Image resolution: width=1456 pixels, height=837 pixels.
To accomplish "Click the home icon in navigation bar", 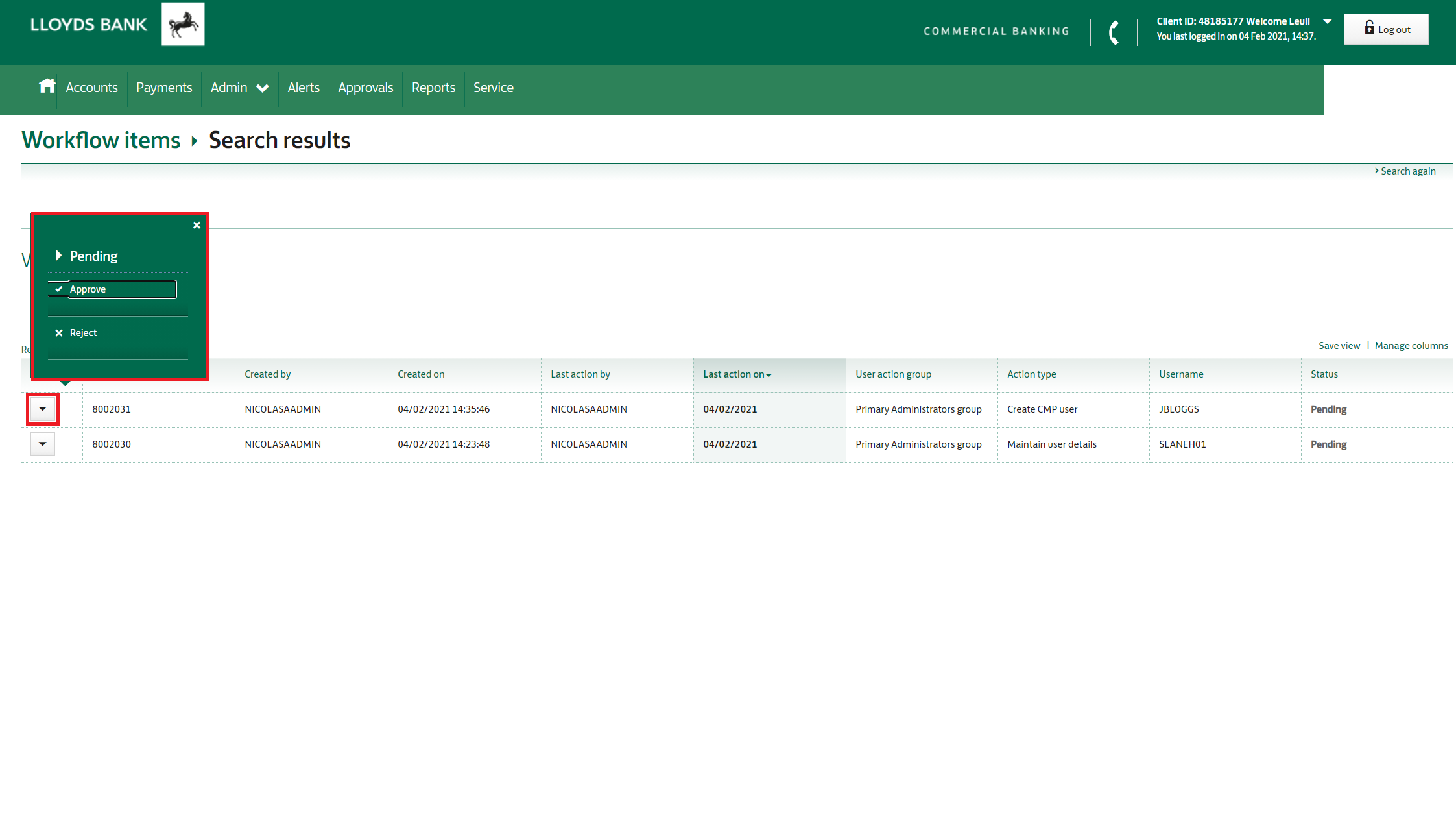I will pos(47,86).
